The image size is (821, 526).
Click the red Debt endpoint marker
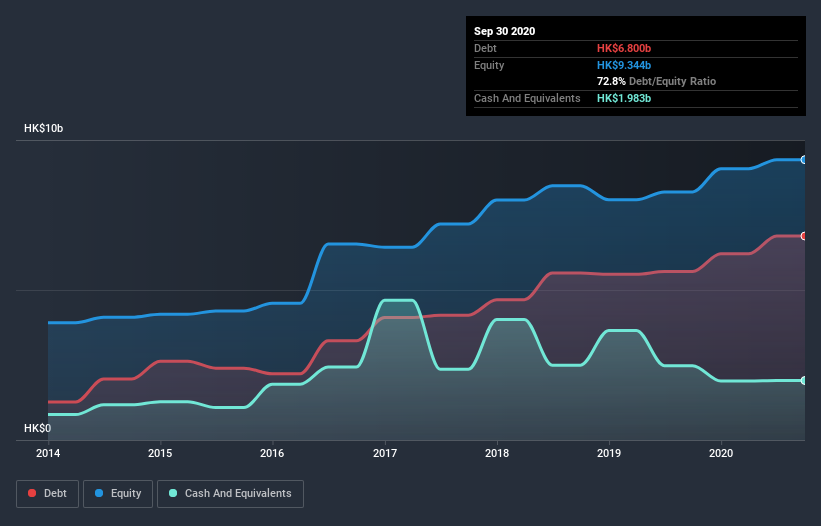[x=804, y=236]
